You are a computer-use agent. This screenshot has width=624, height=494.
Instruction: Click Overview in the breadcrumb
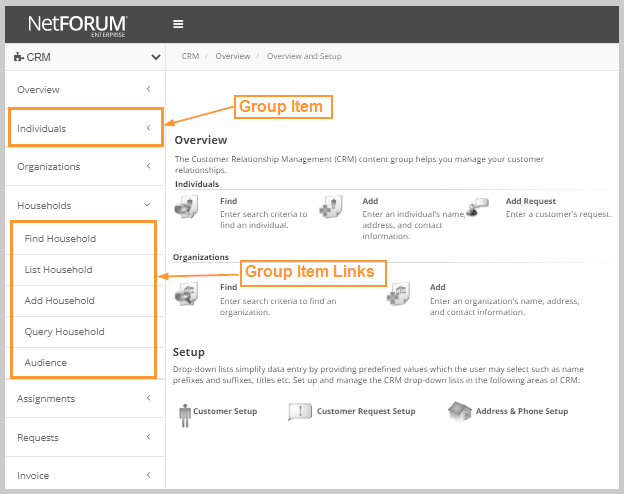pyautogui.click(x=233, y=56)
